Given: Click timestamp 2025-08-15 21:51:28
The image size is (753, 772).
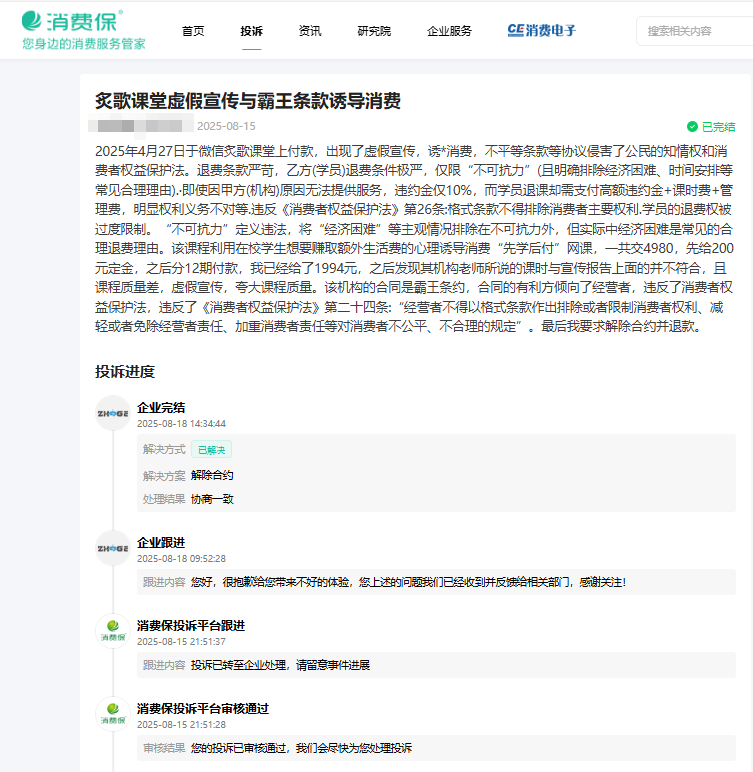Looking at the screenshot, I should point(181,725).
